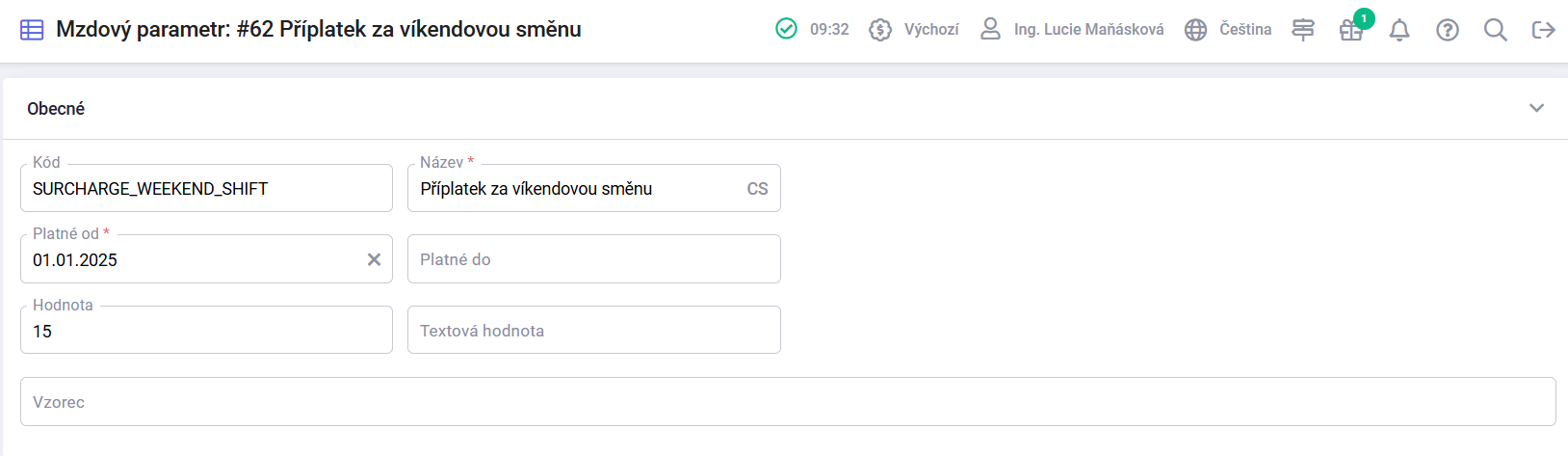Click the green checkmark timer icon
The height and width of the screenshot is (456, 1568).
[x=786, y=29]
